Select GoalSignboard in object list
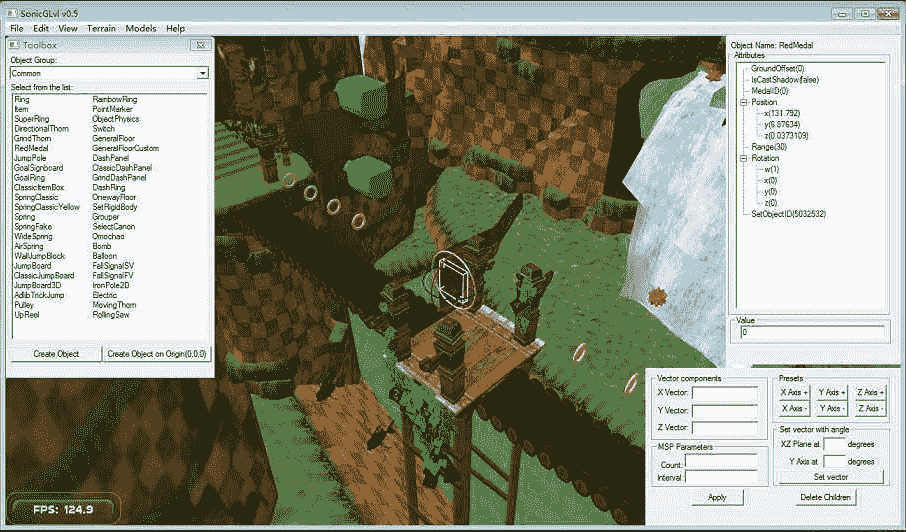Viewport: 906px width, 532px height. pos(39,168)
